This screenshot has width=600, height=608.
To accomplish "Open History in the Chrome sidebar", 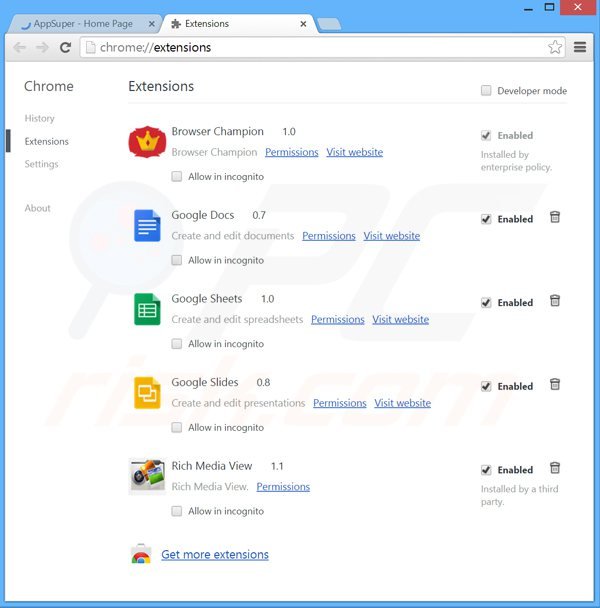I will pos(40,118).
